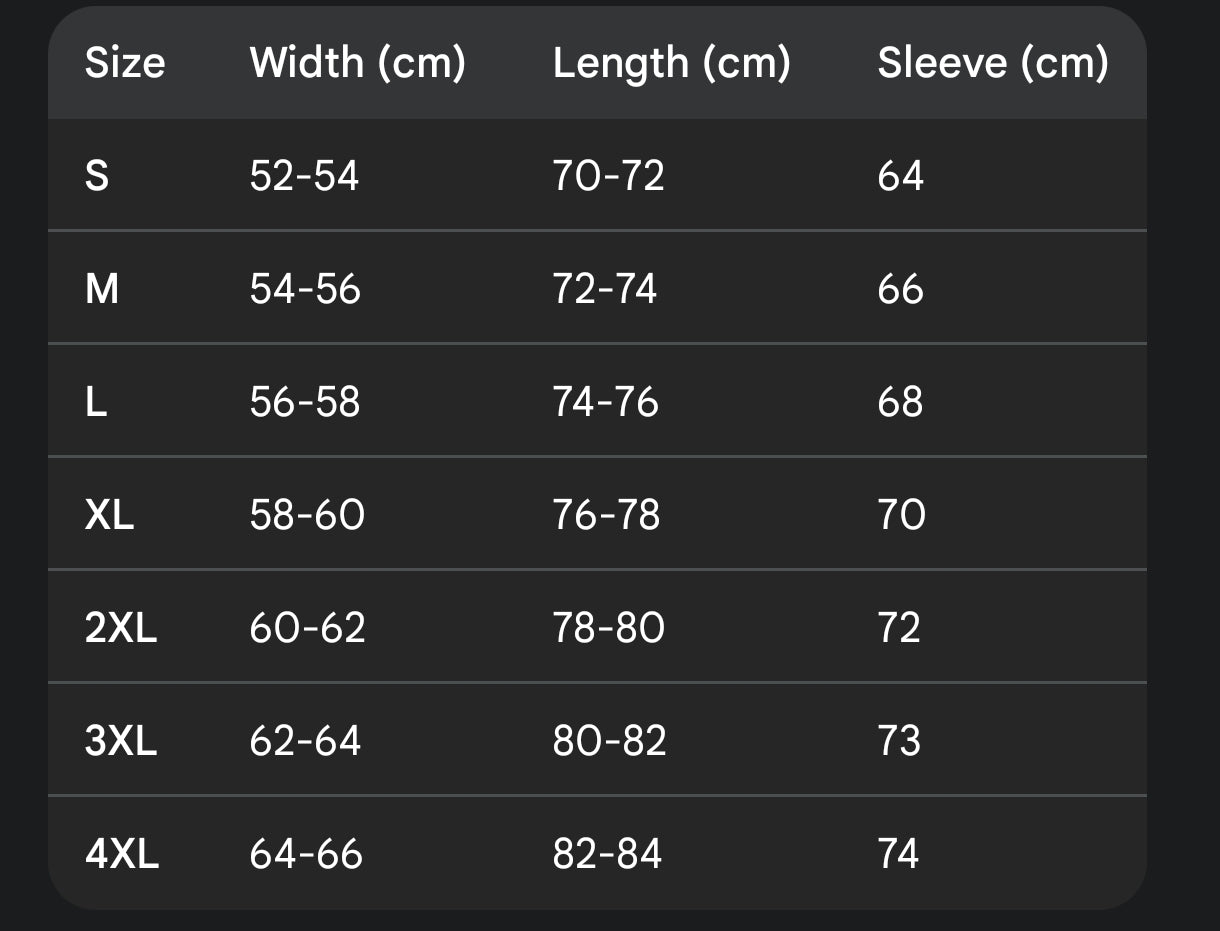Click the sleeve value 73
The height and width of the screenshot is (931, 1220).
click(899, 741)
